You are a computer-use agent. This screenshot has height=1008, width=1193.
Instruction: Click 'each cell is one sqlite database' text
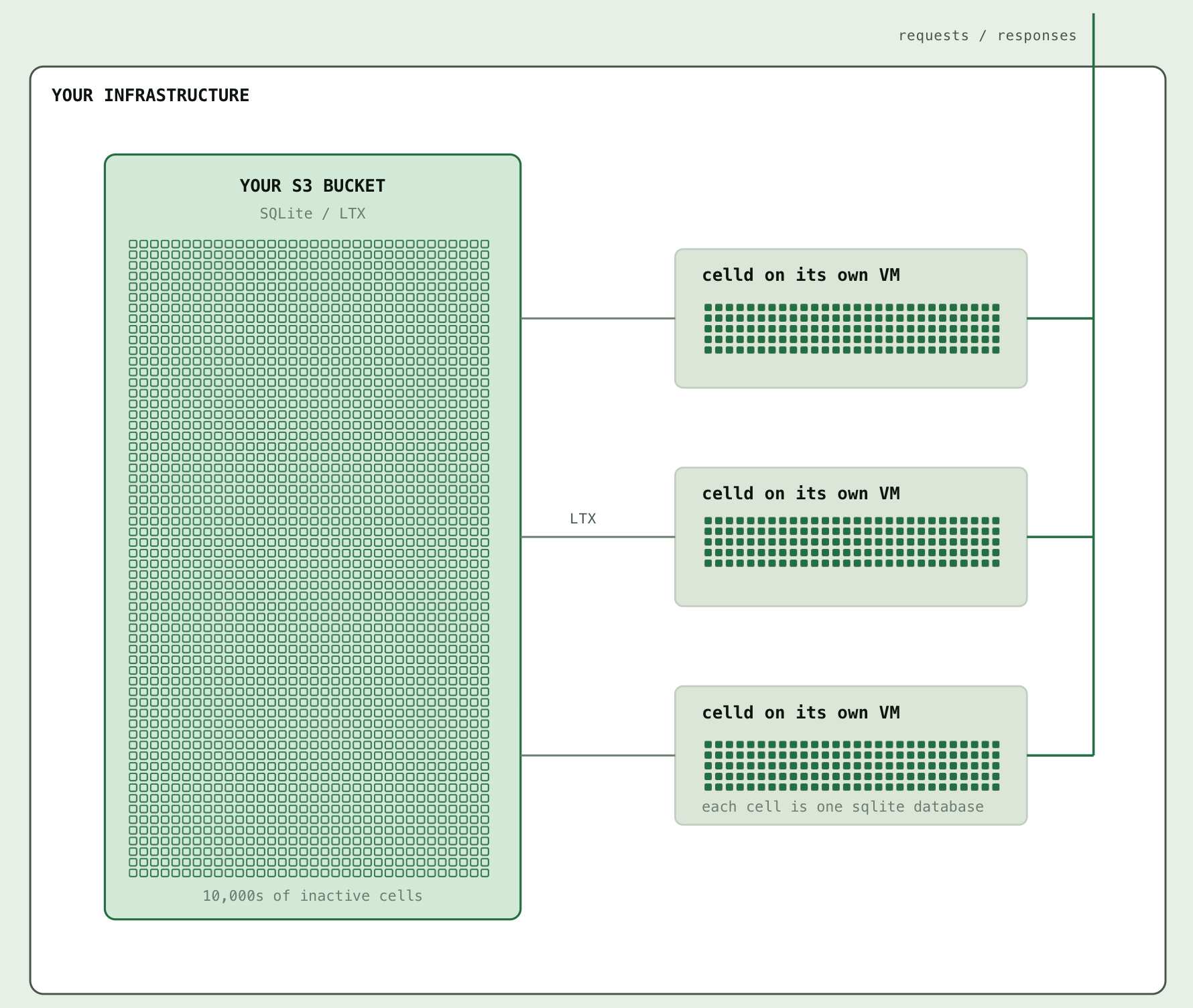click(842, 807)
